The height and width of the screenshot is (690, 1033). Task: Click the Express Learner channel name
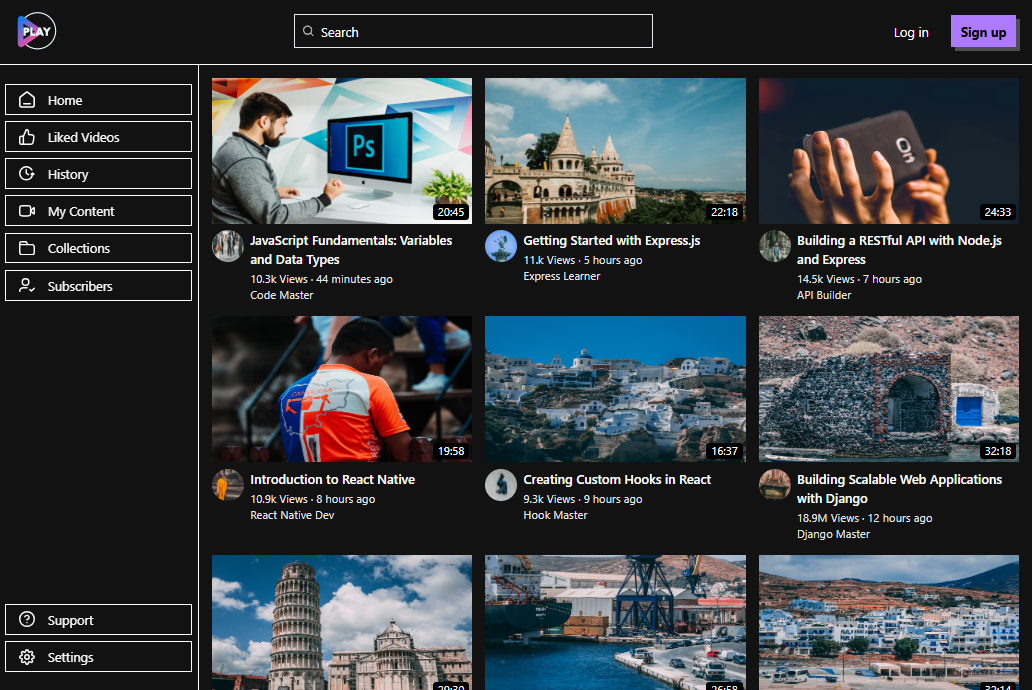pos(561,276)
